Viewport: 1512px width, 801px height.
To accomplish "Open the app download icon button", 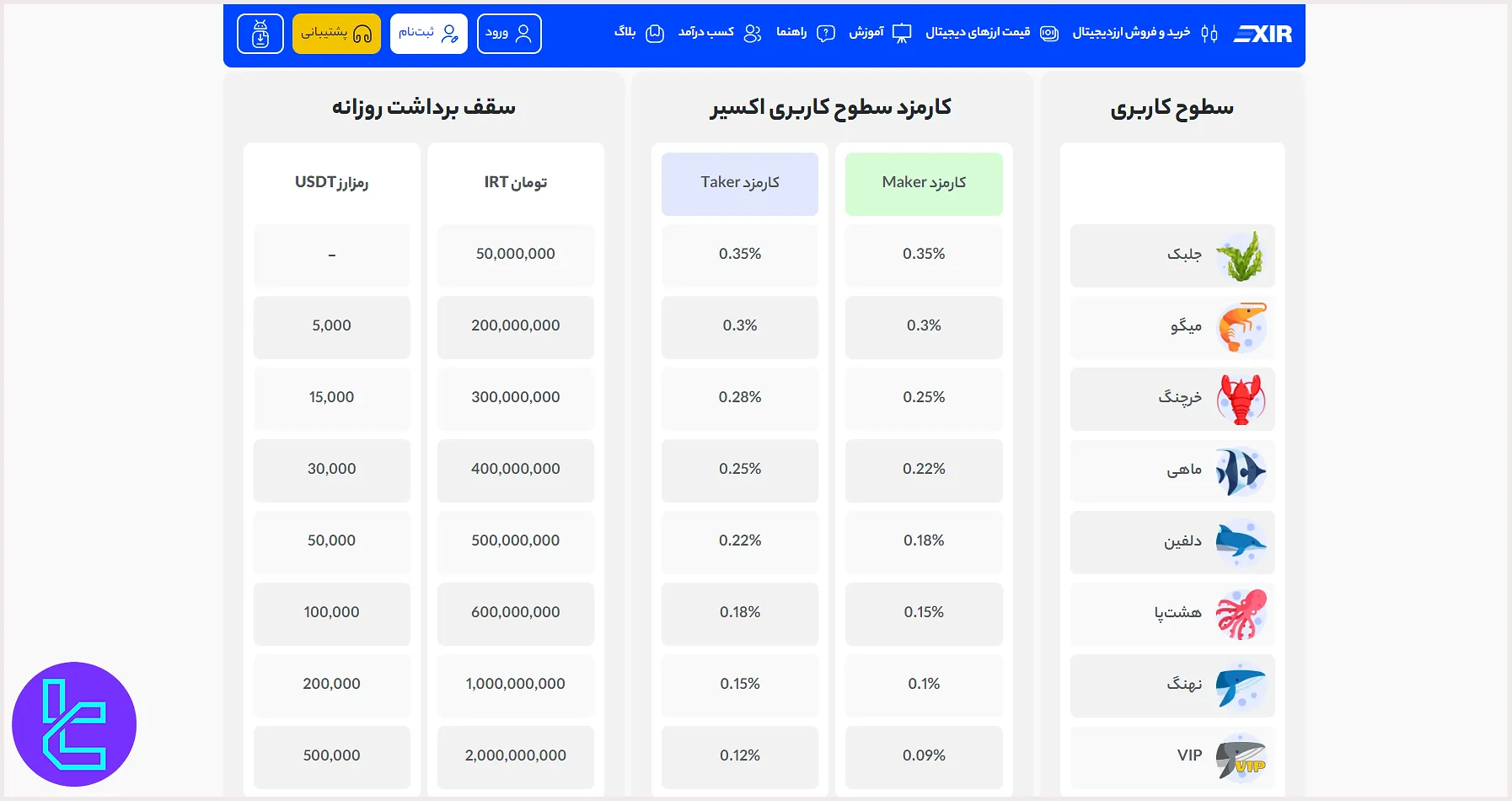I will click(260, 34).
